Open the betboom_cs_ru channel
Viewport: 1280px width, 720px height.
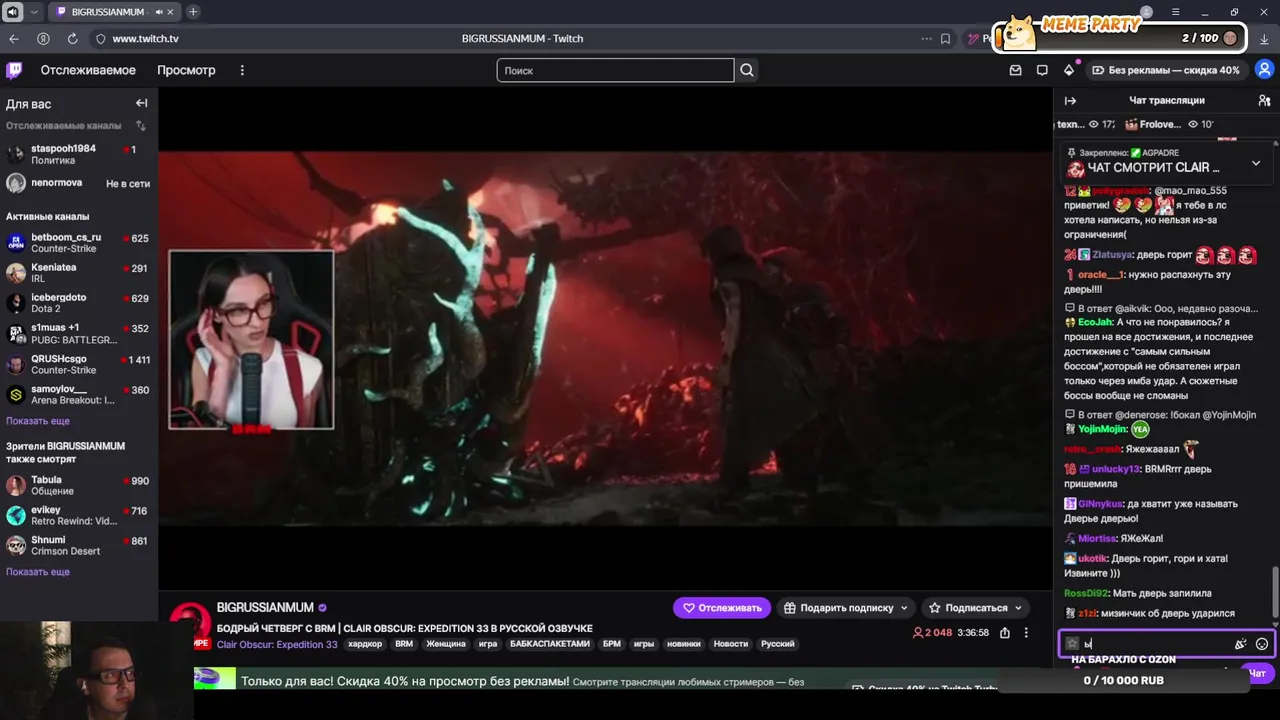pyautogui.click(x=78, y=243)
